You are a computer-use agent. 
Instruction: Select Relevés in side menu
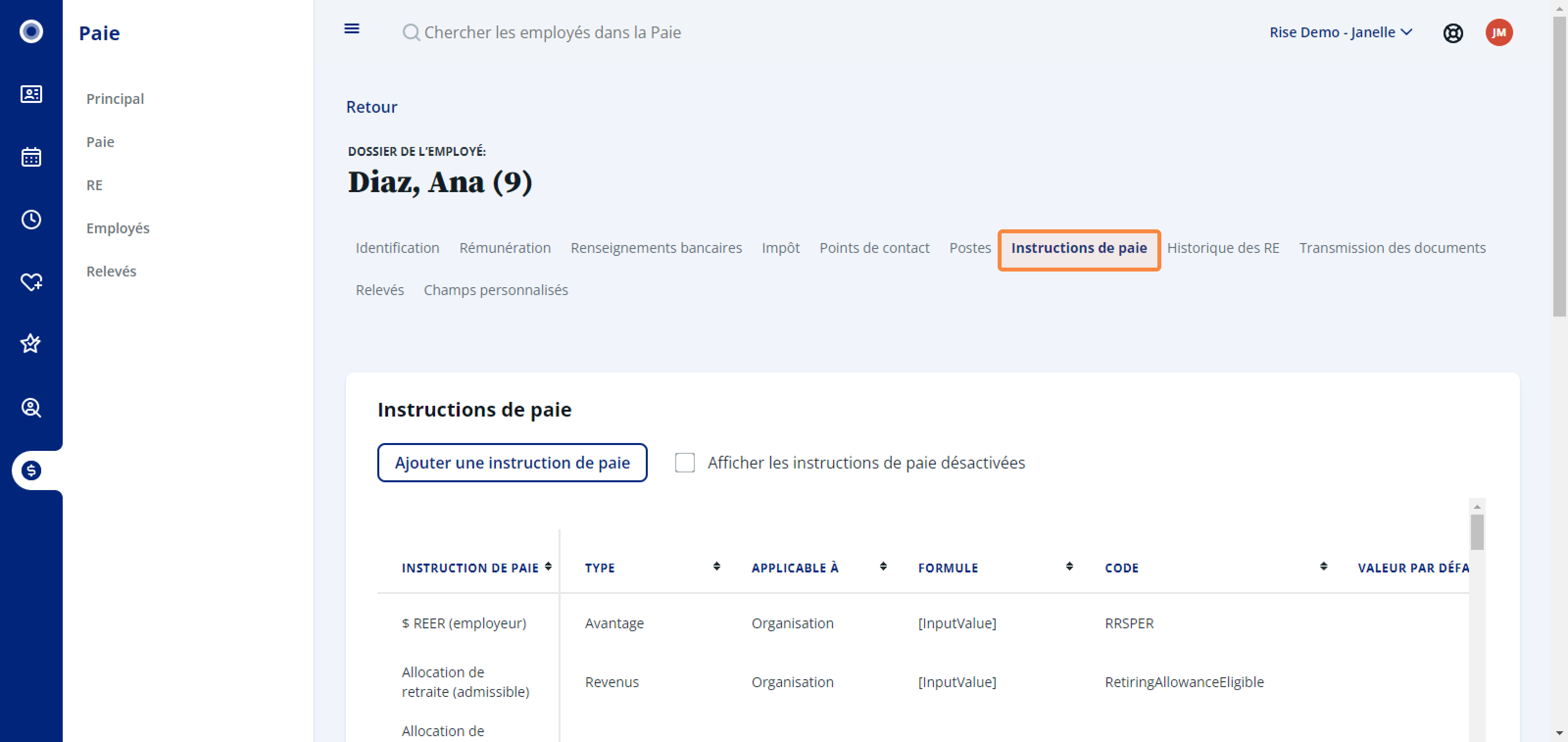pos(111,272)
